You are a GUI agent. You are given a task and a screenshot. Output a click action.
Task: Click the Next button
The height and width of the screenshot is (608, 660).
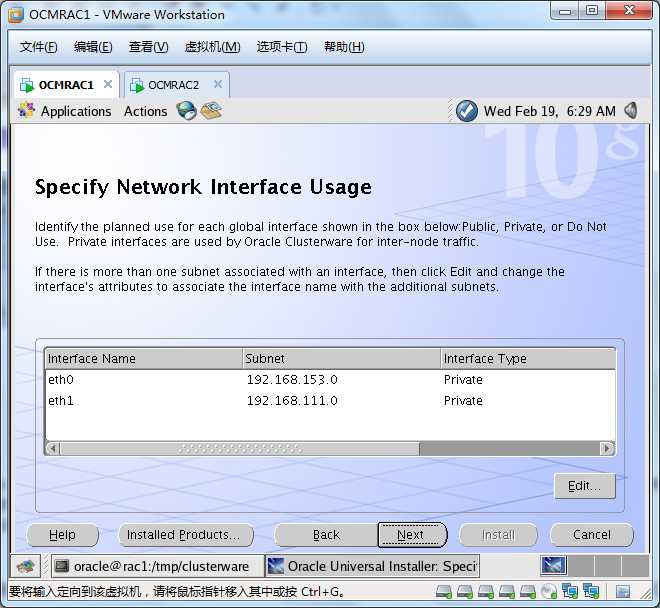[412, 535]
